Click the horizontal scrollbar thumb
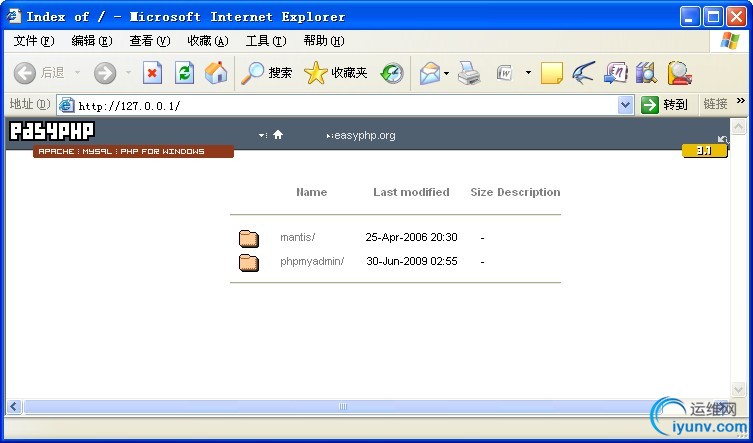Screen dimensions: 753x443 coord(343,406)
